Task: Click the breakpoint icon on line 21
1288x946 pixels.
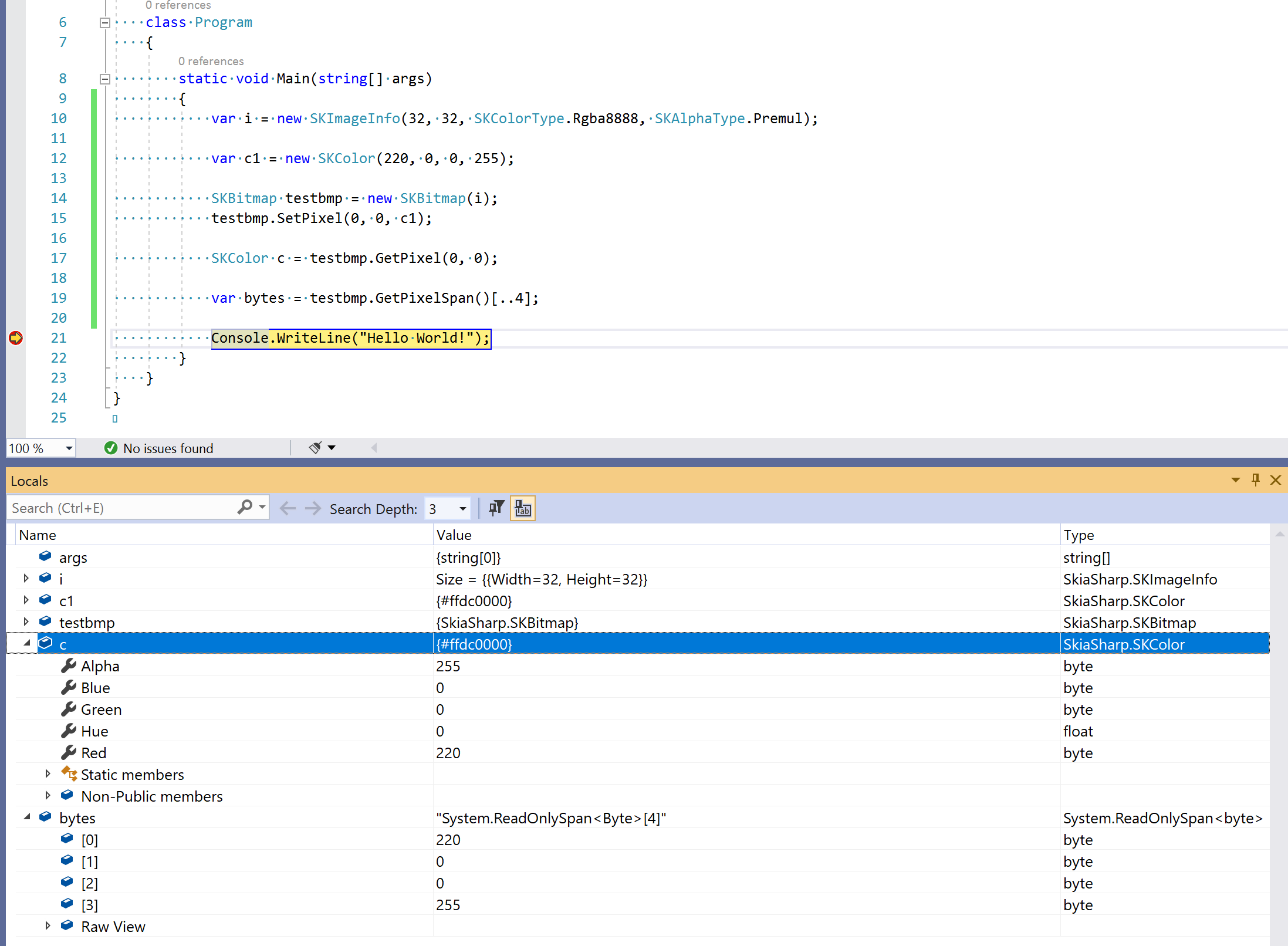Action: (x=16, y=338)
